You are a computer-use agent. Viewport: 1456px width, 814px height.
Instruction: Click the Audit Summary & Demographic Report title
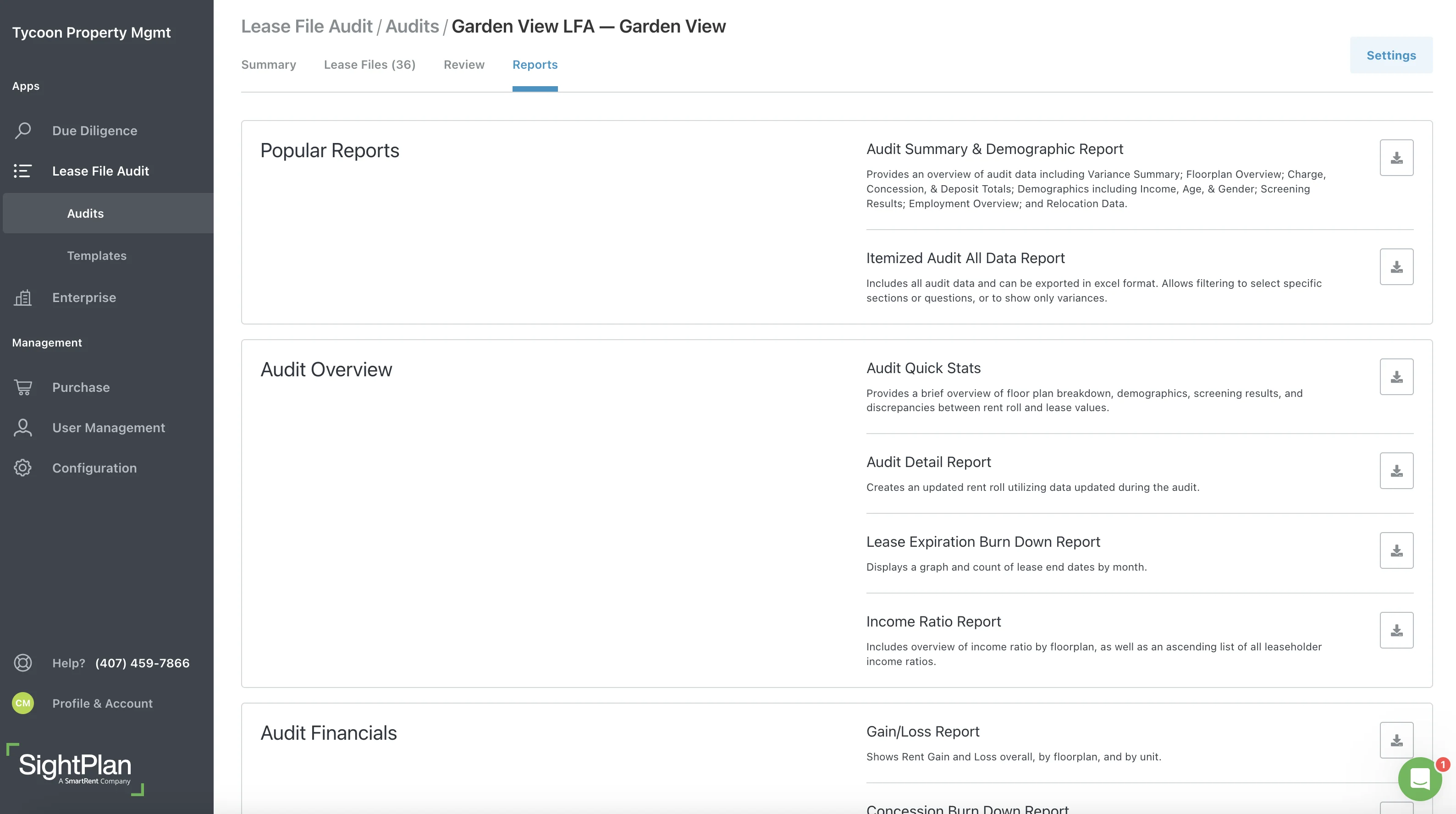click(995, 148)
